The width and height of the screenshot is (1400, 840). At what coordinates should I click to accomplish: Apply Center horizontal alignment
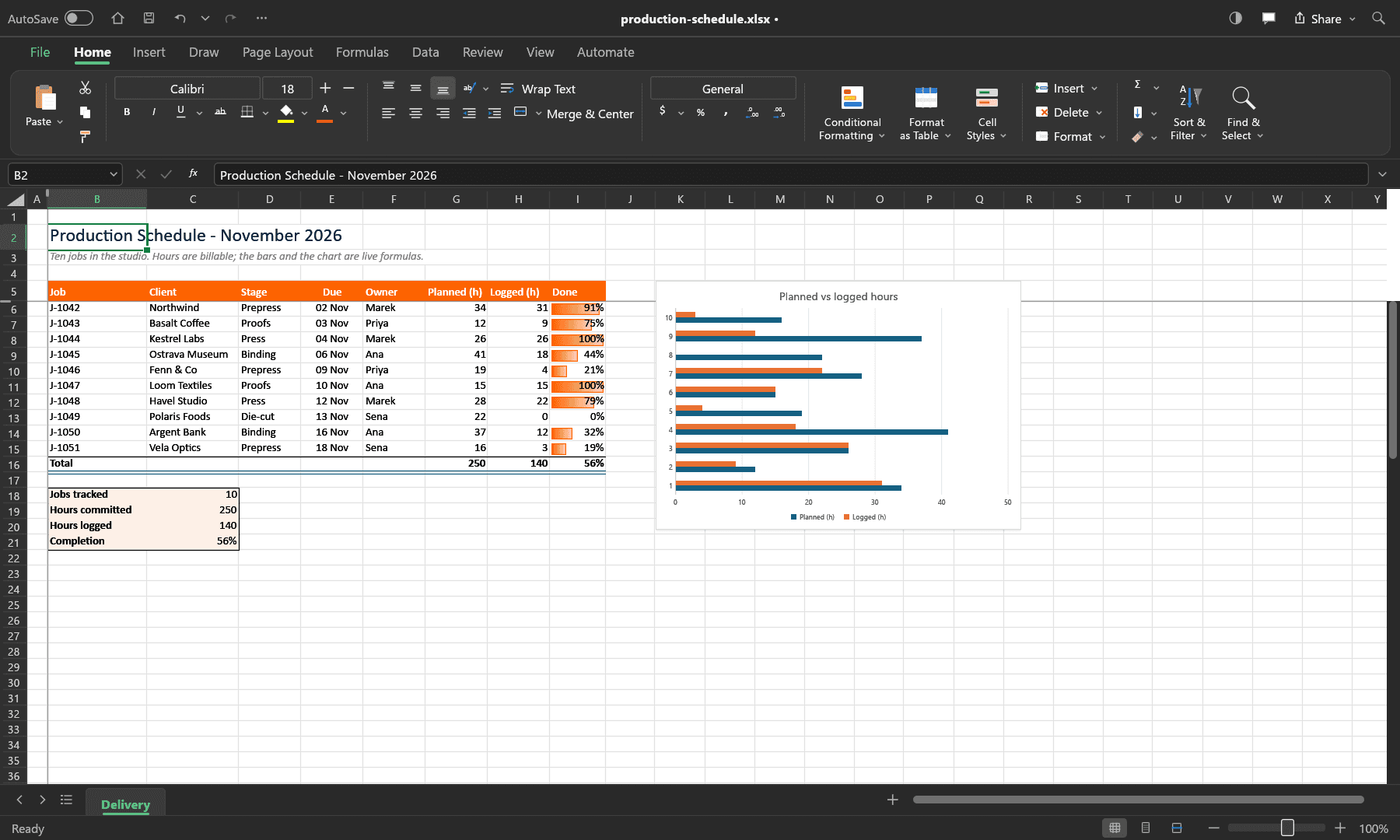(416, 114)
